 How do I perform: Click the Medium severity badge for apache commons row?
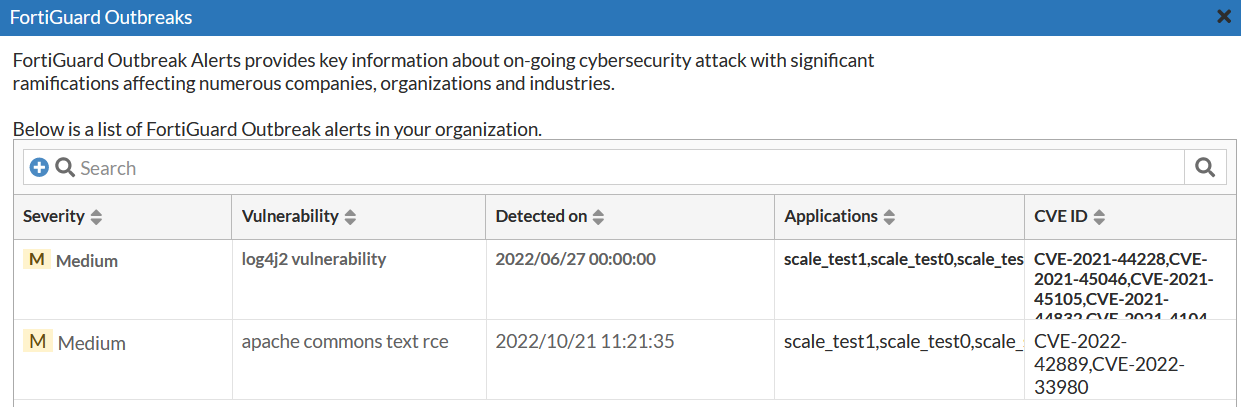[37, 342]
